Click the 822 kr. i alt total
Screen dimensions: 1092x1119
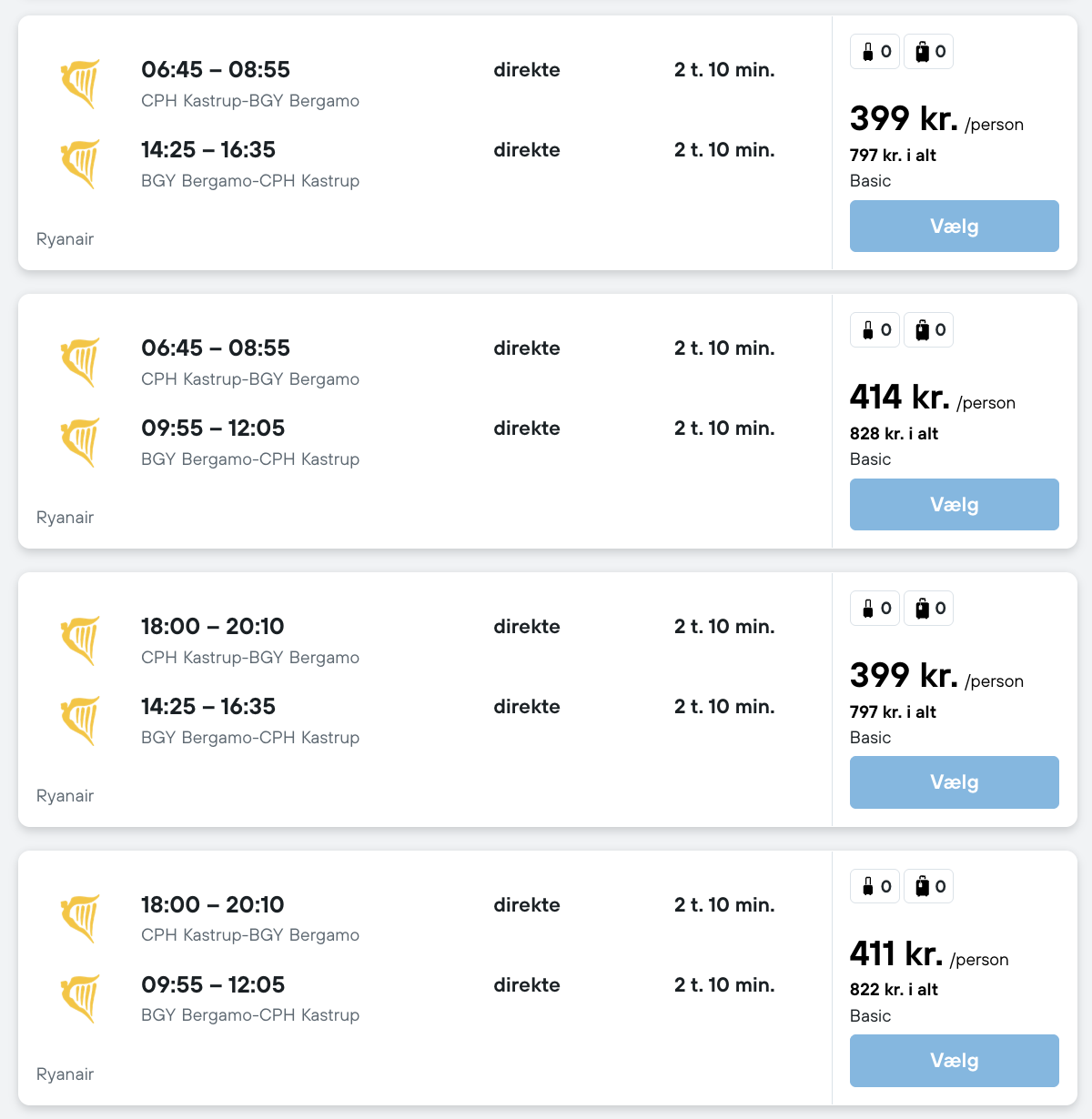(893, 990)
